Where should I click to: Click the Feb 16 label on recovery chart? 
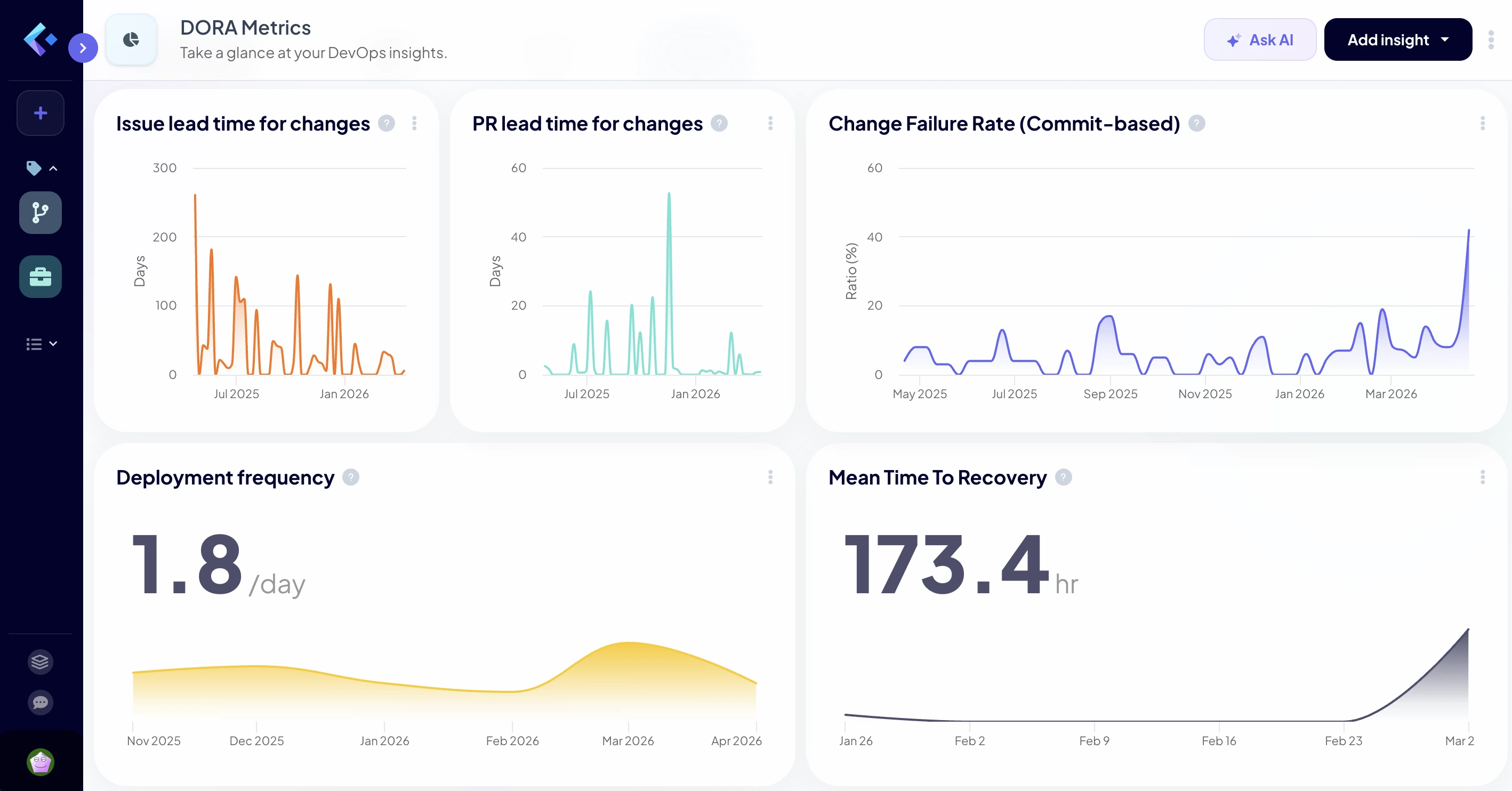(1219, 740)
